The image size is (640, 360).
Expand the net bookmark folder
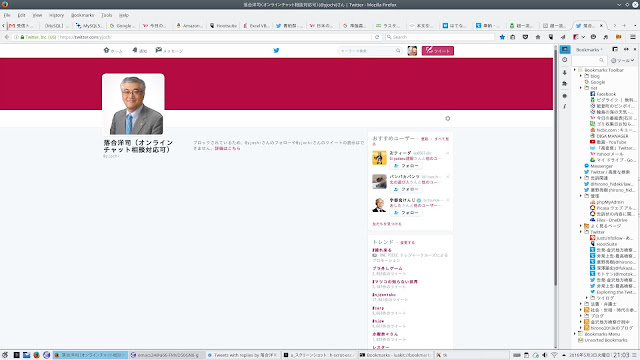click(581, 88)
